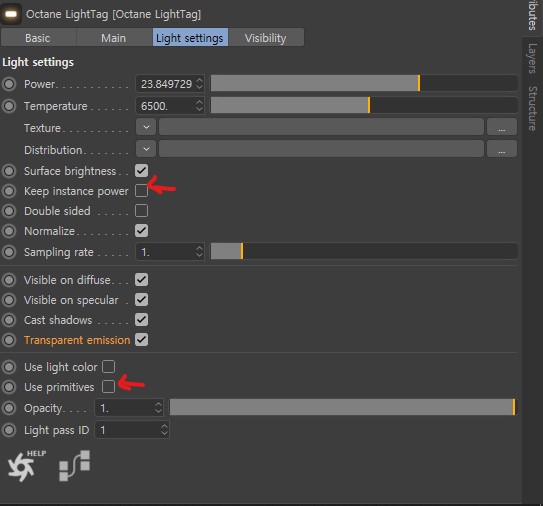Toggle Visible on specular checkbox

pyautogui.click(x=141, y=300)
